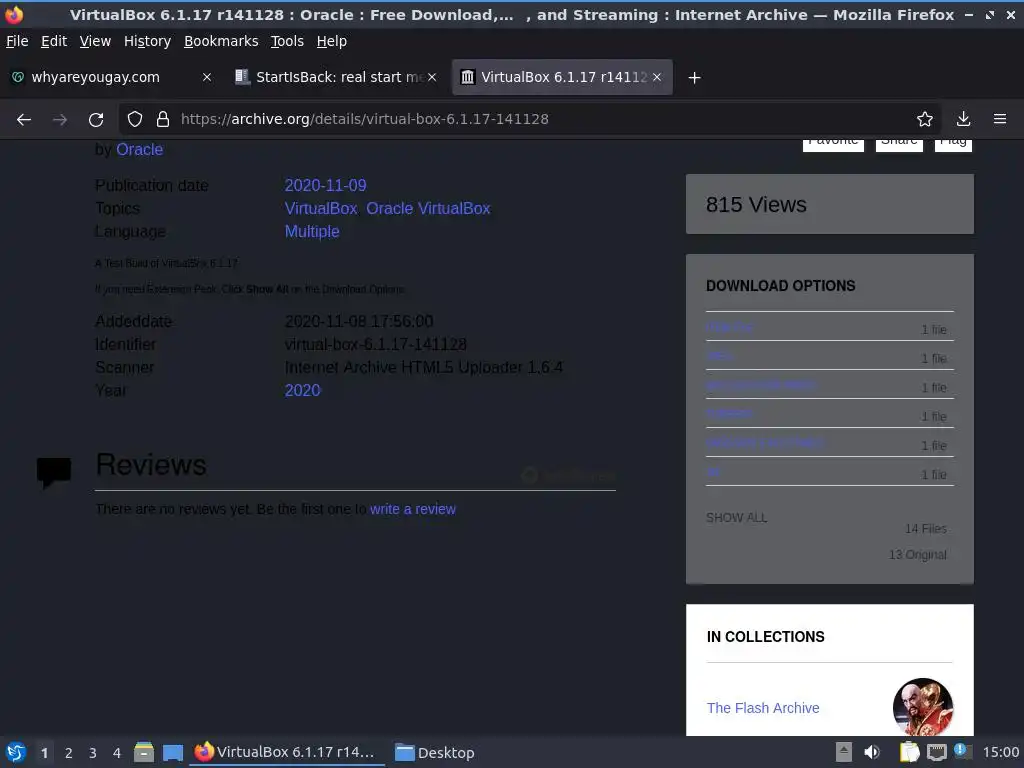Click the 13 Original text
Image resolution: width=1024 pixels, height=768 pixels.
point(918,555)
